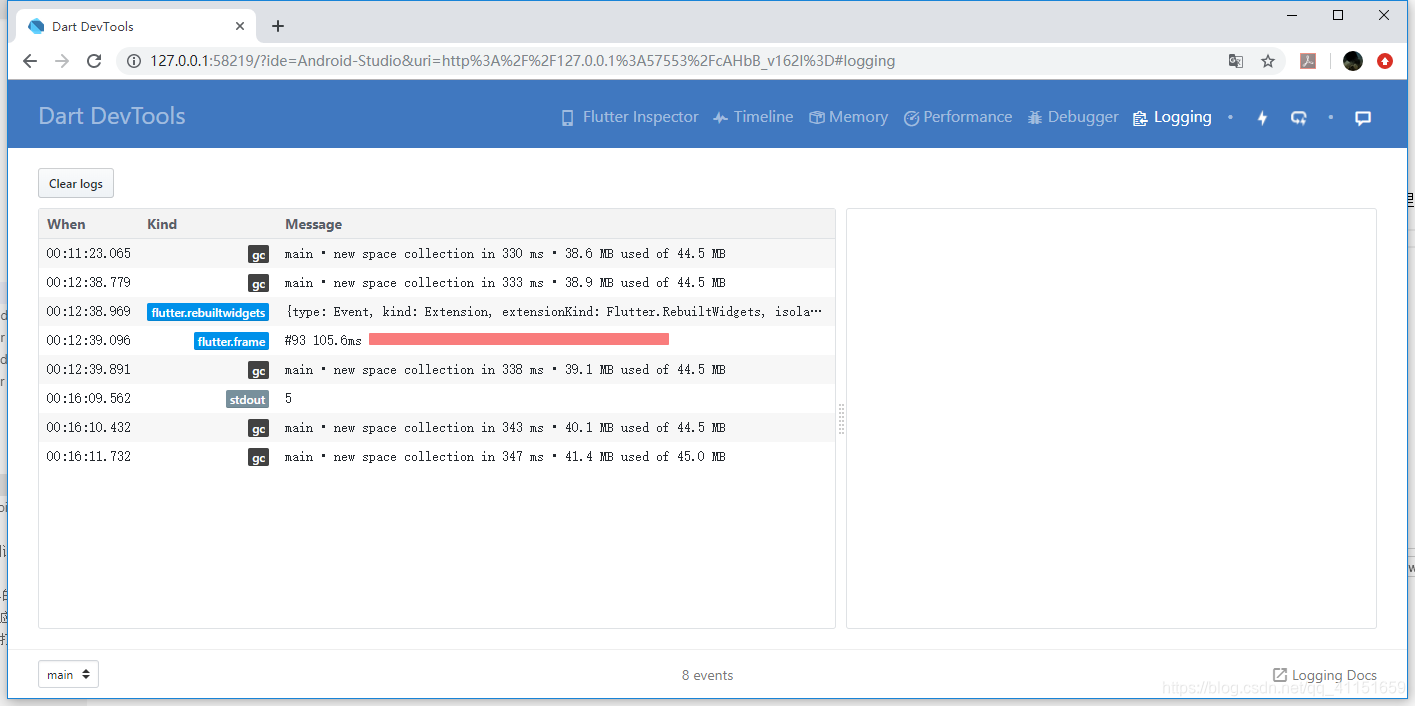Image resolution: width=1415 pixels, height=706 pixels.
Task: Select the stdout log row with 5
Action: pos(437,399)
